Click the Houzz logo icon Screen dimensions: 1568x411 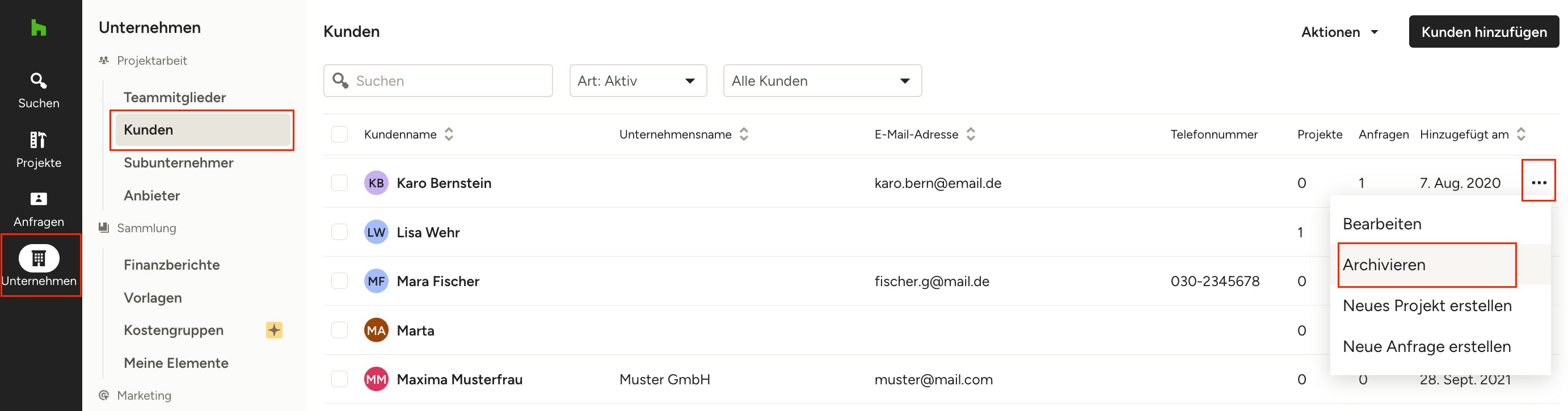coord(39,28)
